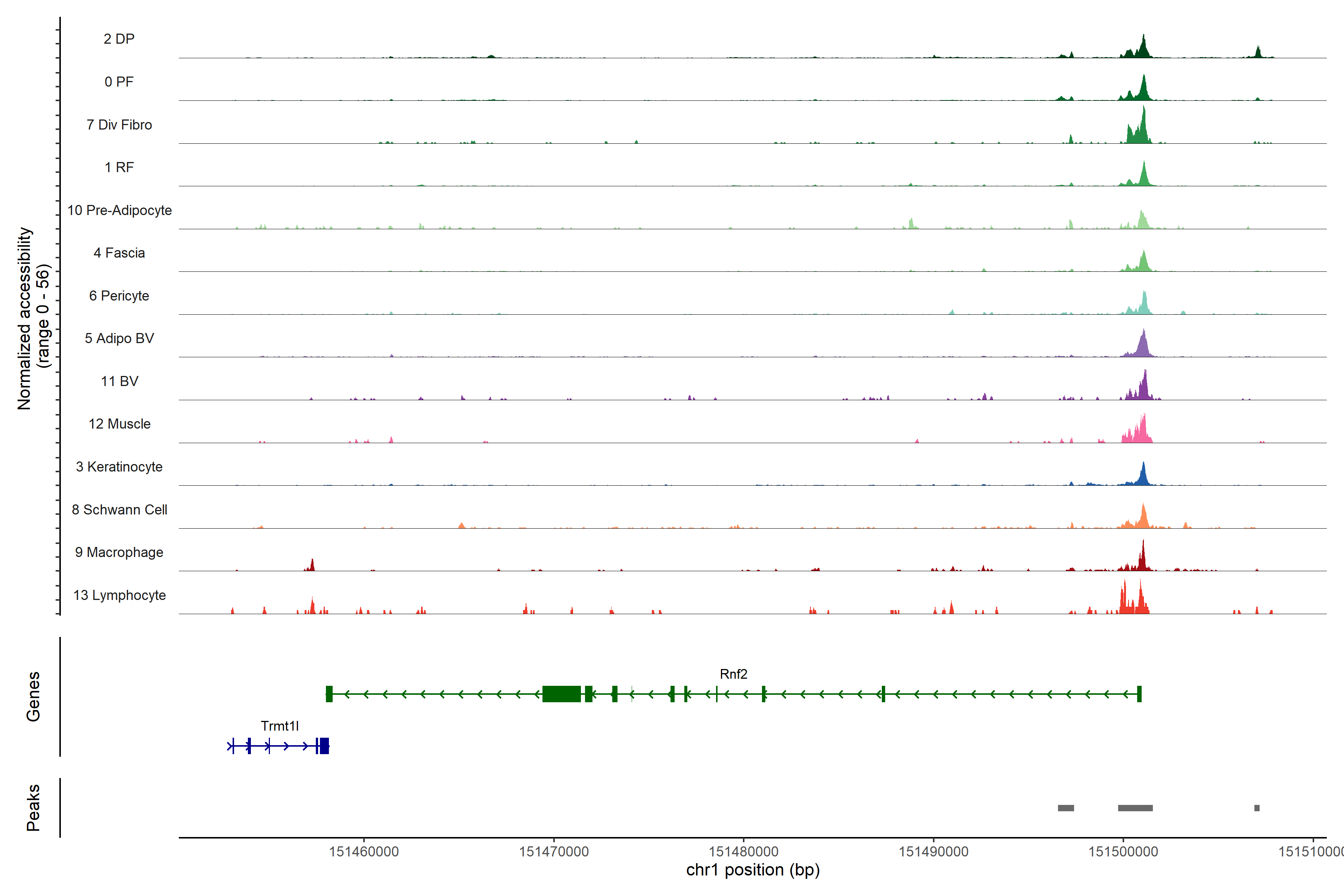Click the chr1 position (bp) axis title
1344x896 pixels.
click(753, 870)
